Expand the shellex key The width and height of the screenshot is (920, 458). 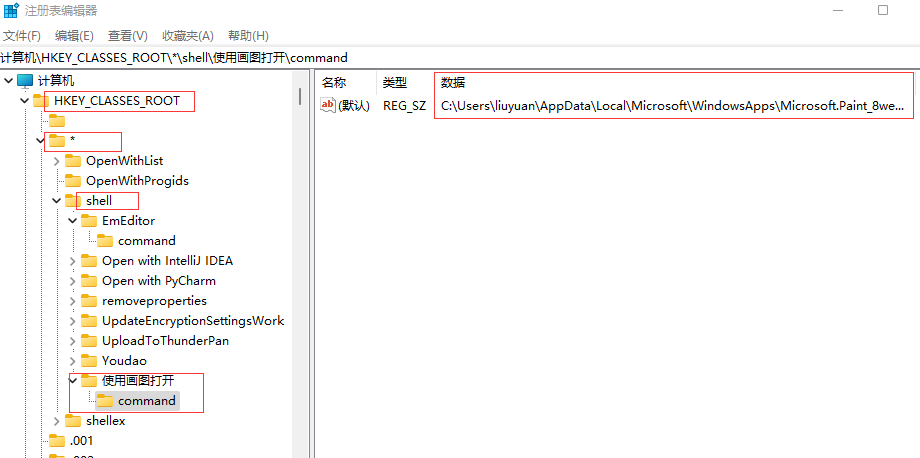[56, 420]
